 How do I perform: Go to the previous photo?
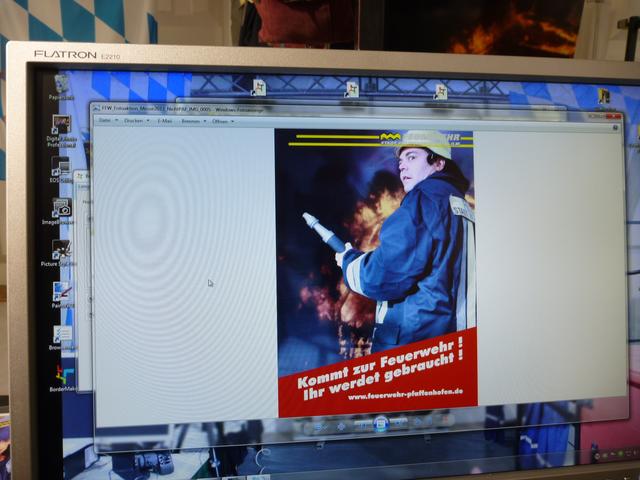click(x=361, y=424)
